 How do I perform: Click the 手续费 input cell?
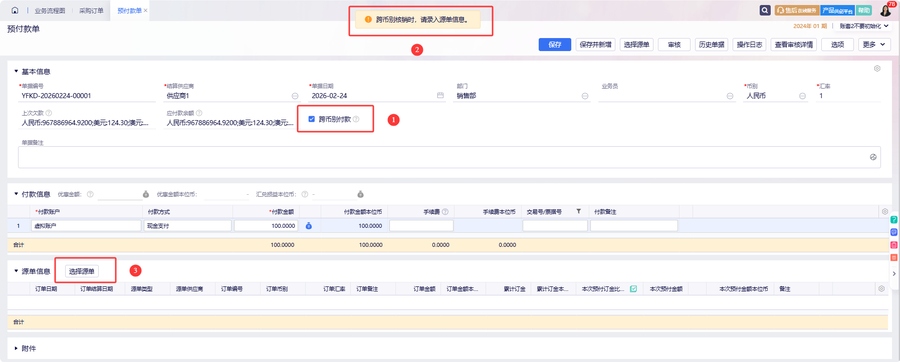click(421, 226)
